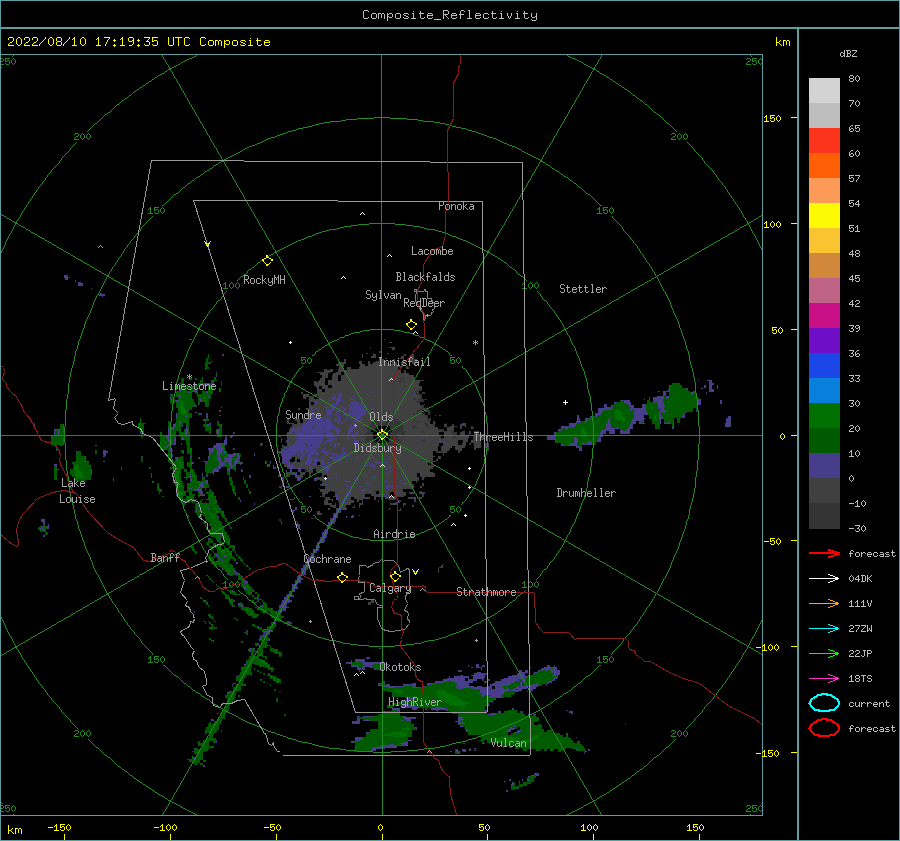
Task: Select the dark green 10-20 dBZ swatch
Action: coord(824,441)
